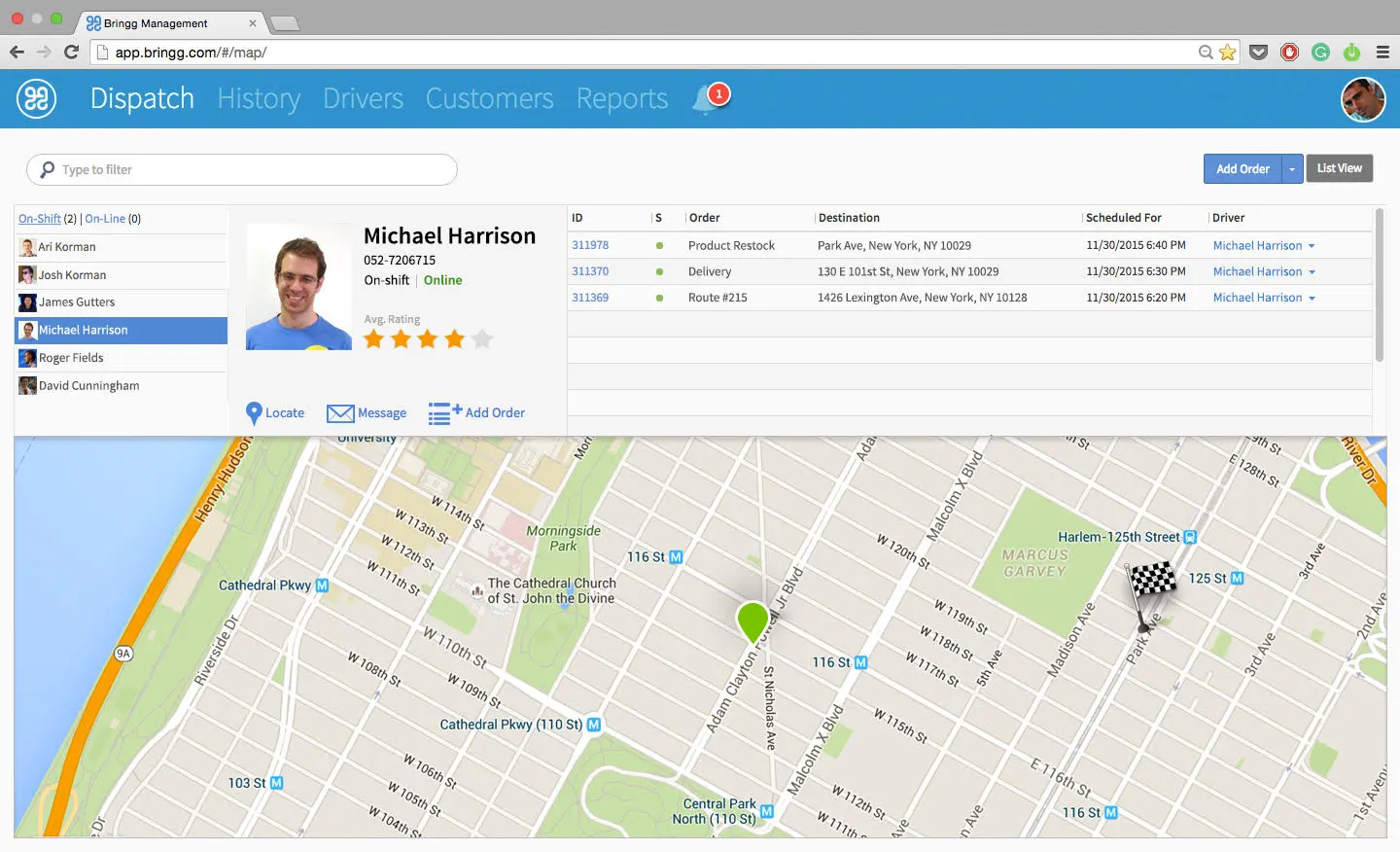
Task: Click the Bringg logo icon
Action: tap(37, 98)
